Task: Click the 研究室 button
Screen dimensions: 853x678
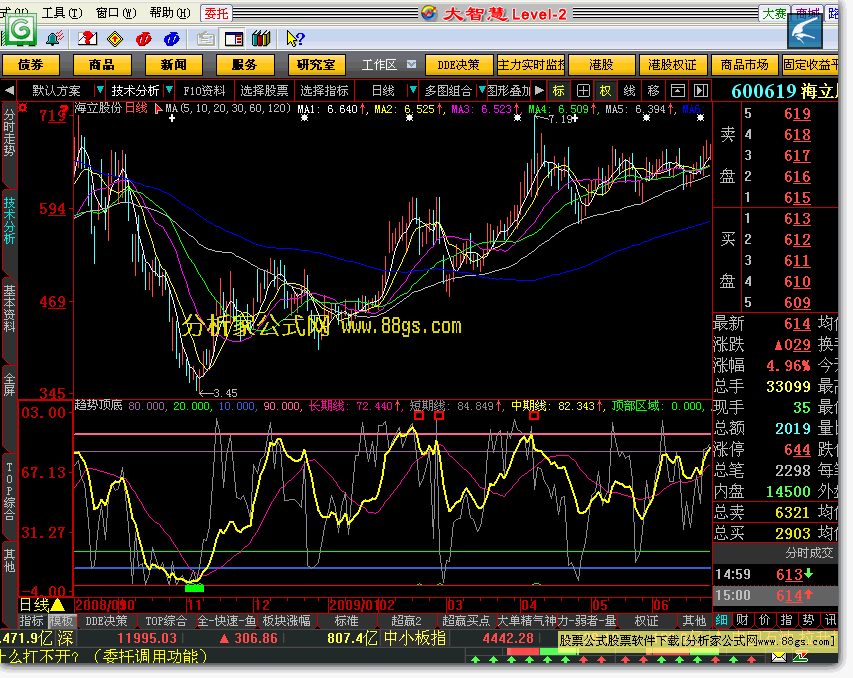Action: 316,65
